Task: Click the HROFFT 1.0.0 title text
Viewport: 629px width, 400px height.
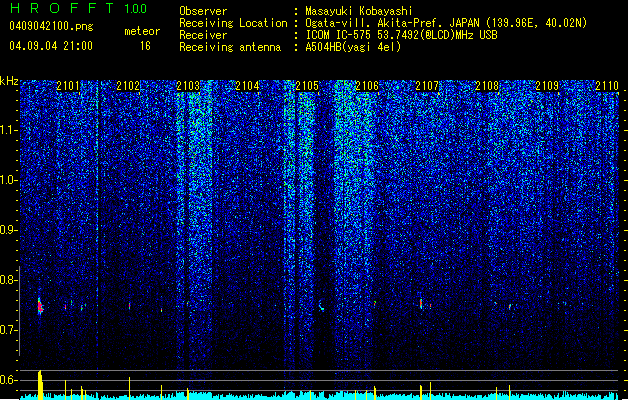Action: click(78, 8)
